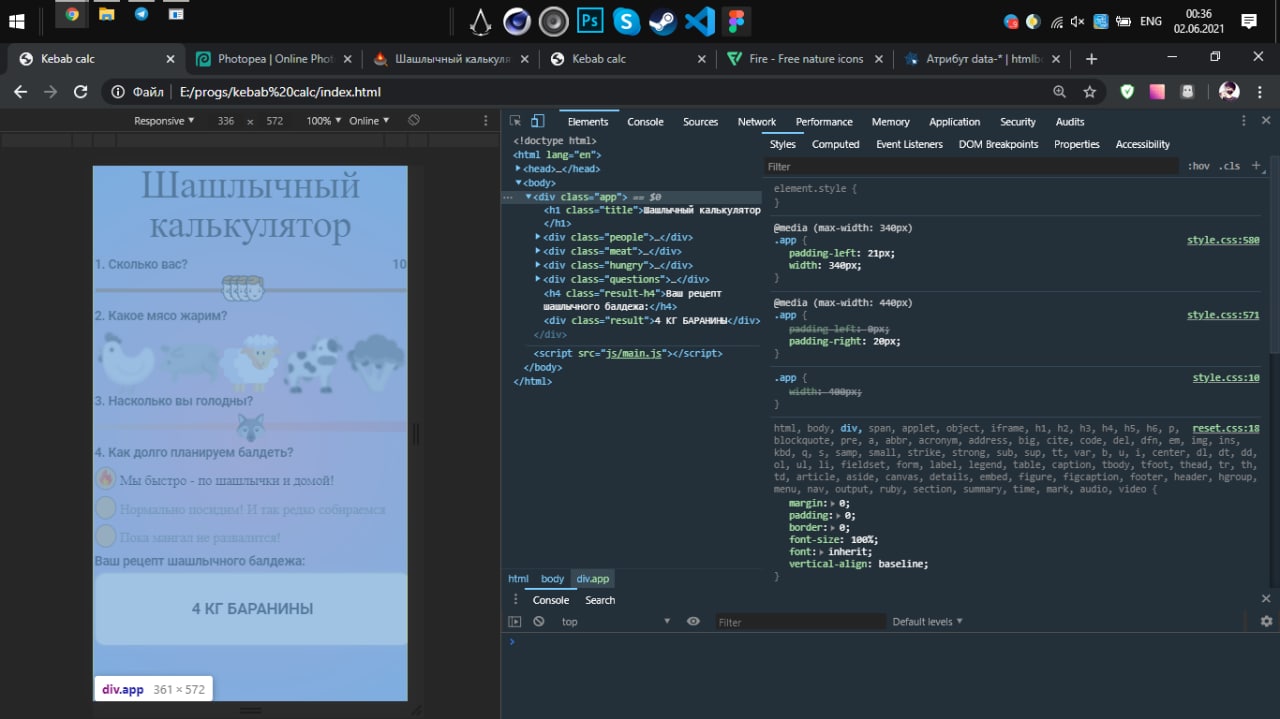Switch to the Network tab
The height and width of the screenshot is (719, 1280).
point(757,122)
